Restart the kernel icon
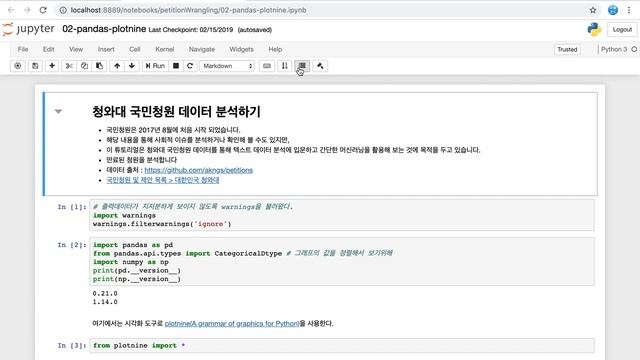The image size is (640, 360). pyautogui.click(x=190, y=66)
